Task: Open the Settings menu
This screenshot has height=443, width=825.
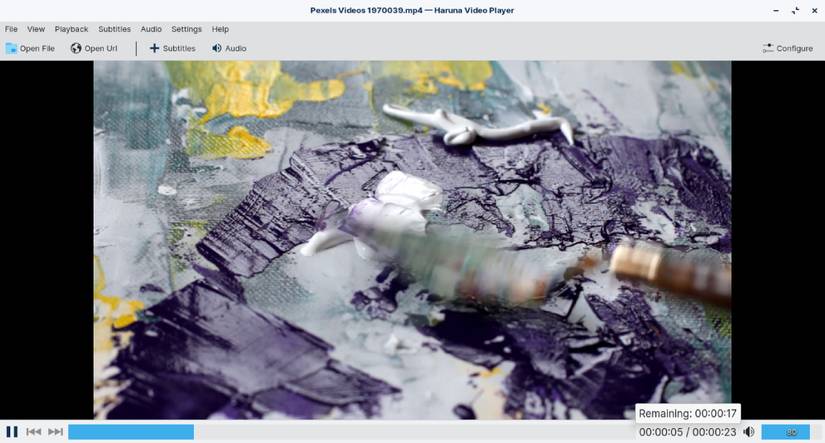Action: tap(186, 29)
